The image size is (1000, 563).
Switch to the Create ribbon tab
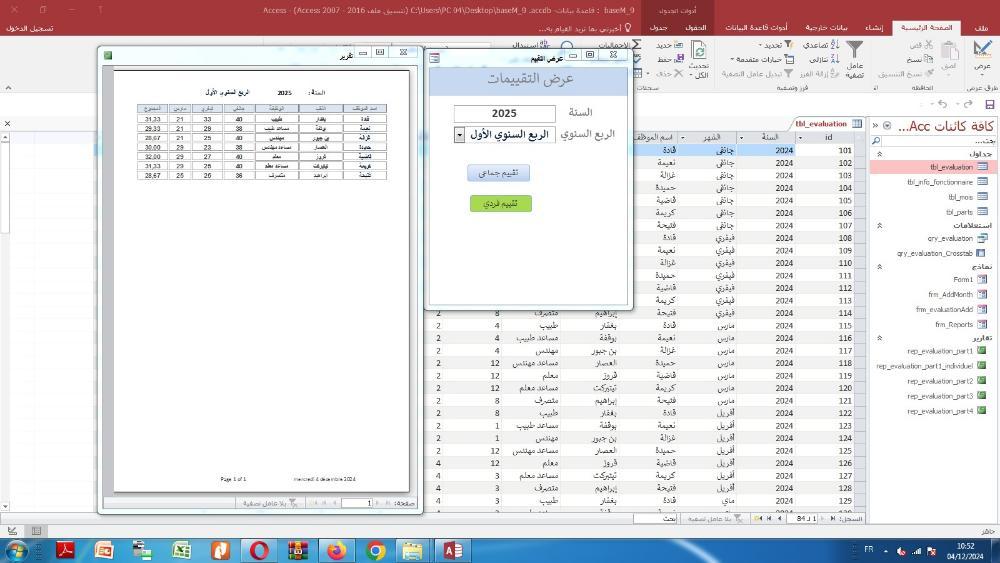click(x=873, y=27)
